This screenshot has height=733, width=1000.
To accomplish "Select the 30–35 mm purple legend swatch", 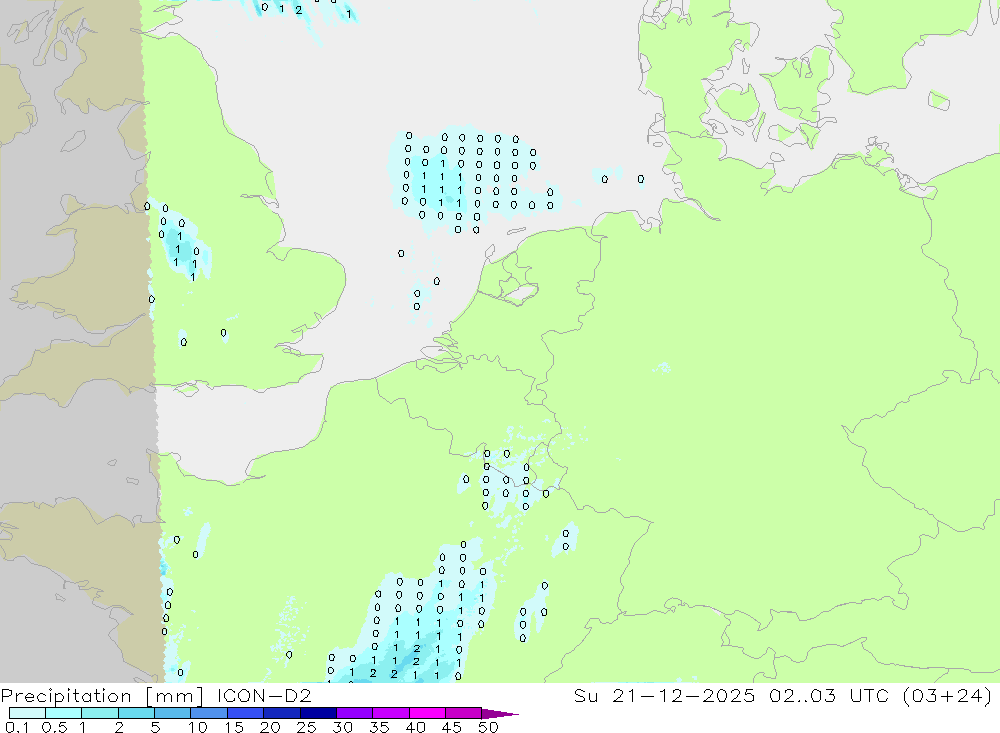I will coord(355,713).
